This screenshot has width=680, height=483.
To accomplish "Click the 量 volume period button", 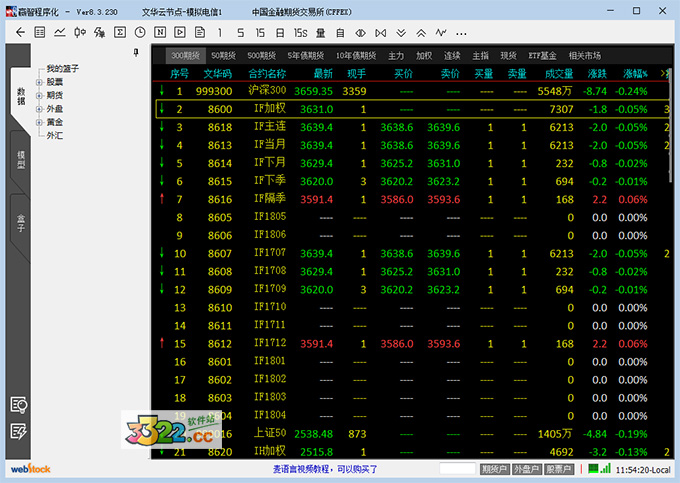I will [x=320, y=33].
